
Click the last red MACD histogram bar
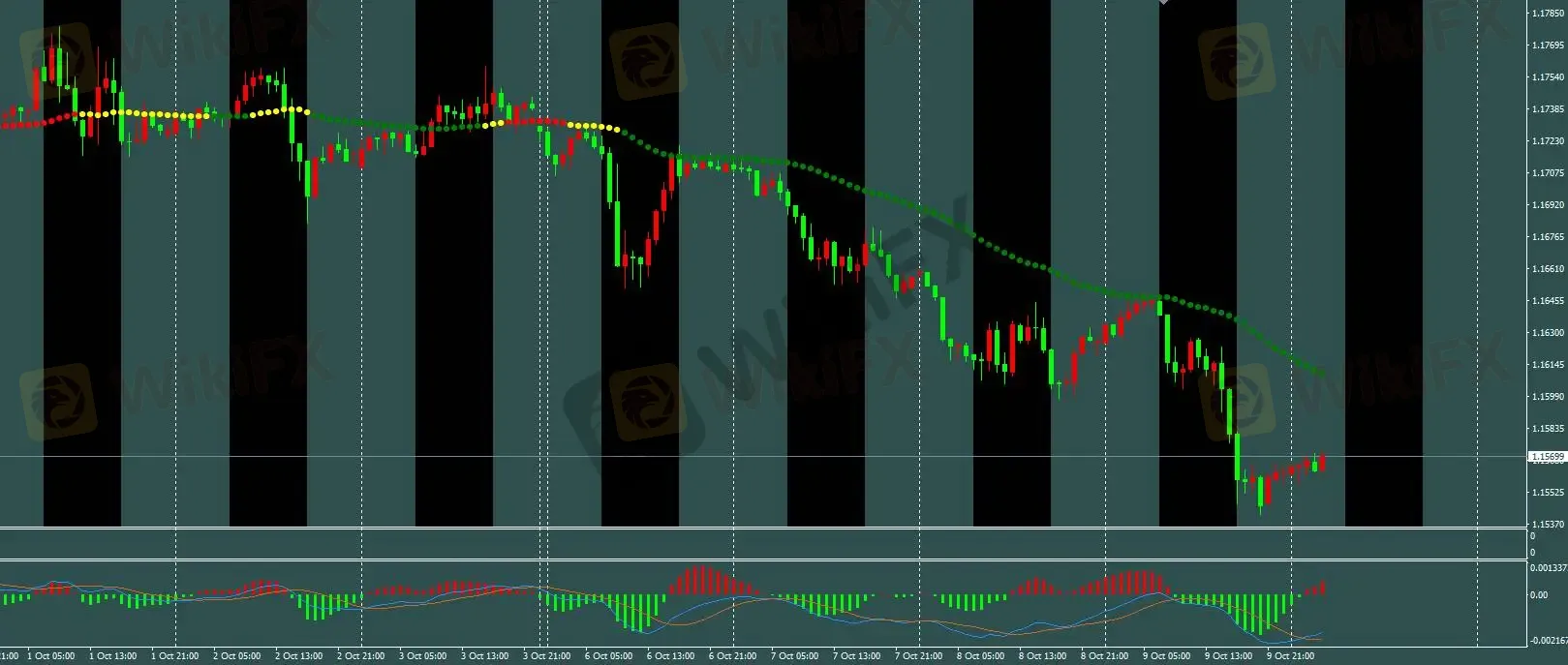click(1323, 588)
